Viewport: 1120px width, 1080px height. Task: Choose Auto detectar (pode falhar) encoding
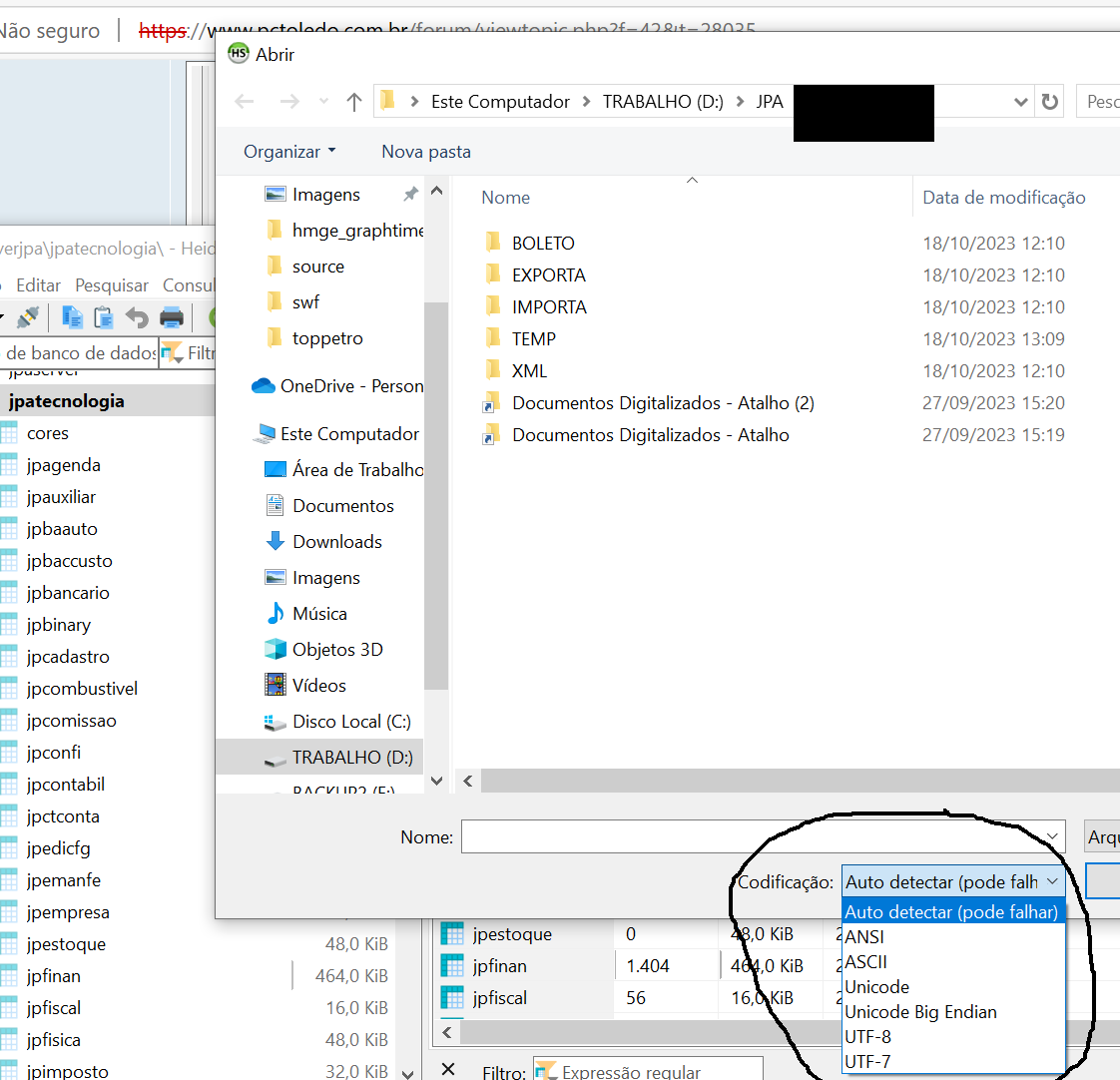coord(953,912)
